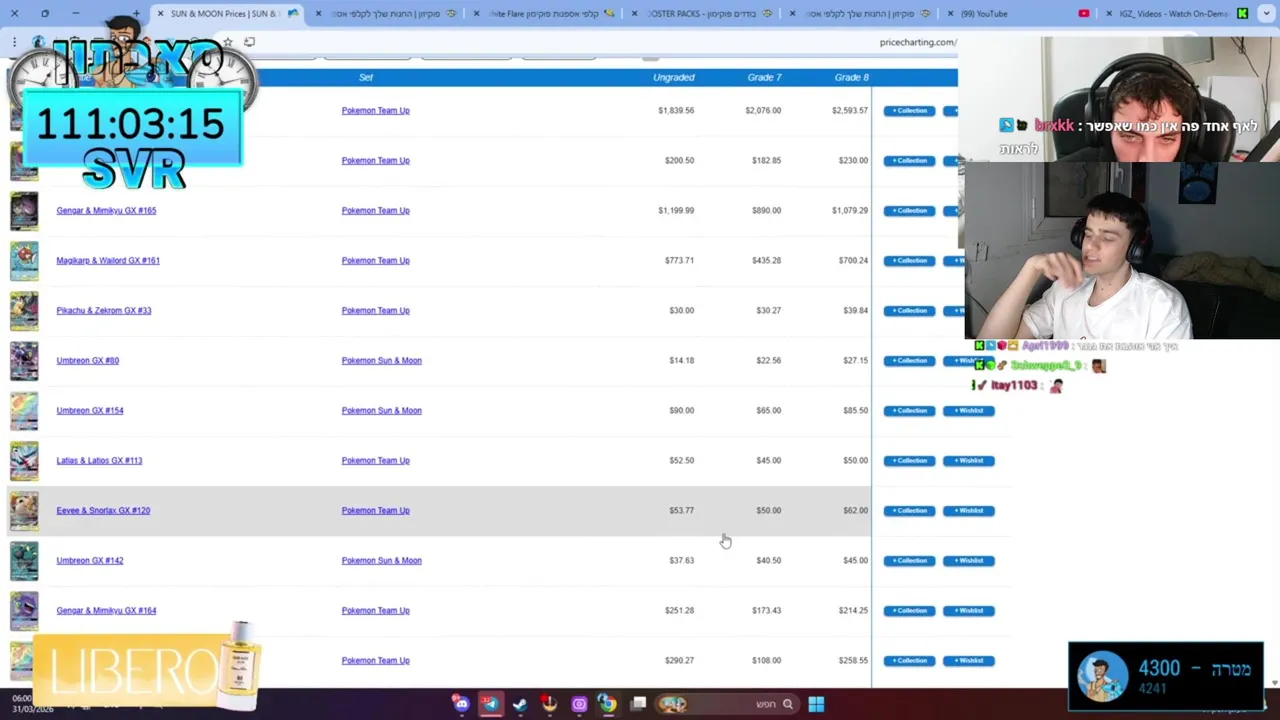Add Latias & Latios GX #113 to Wishlist
Screen dimensions: 1280x720
click(968, 460)
